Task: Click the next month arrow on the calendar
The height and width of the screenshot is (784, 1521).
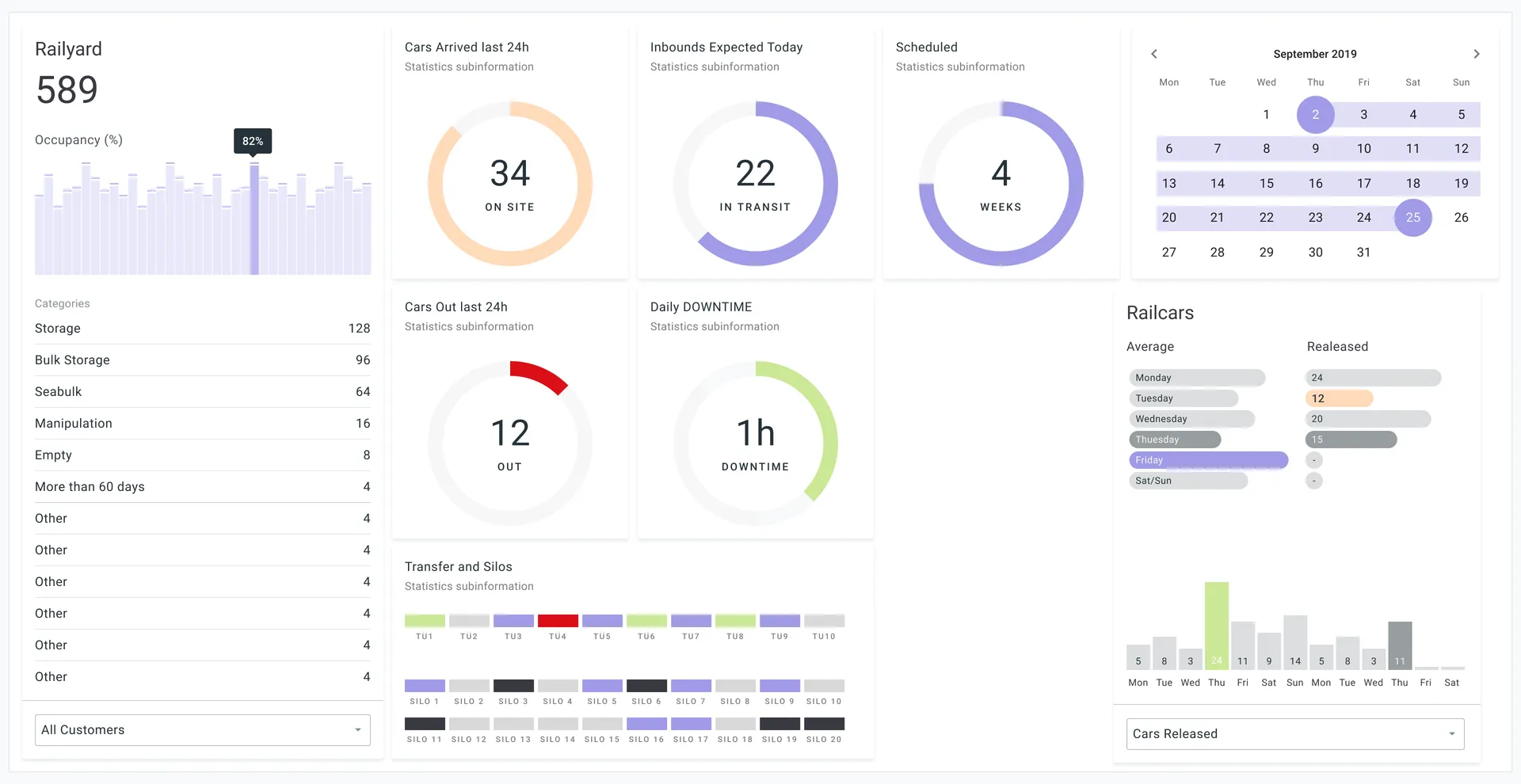Action: click(1477, 54)
